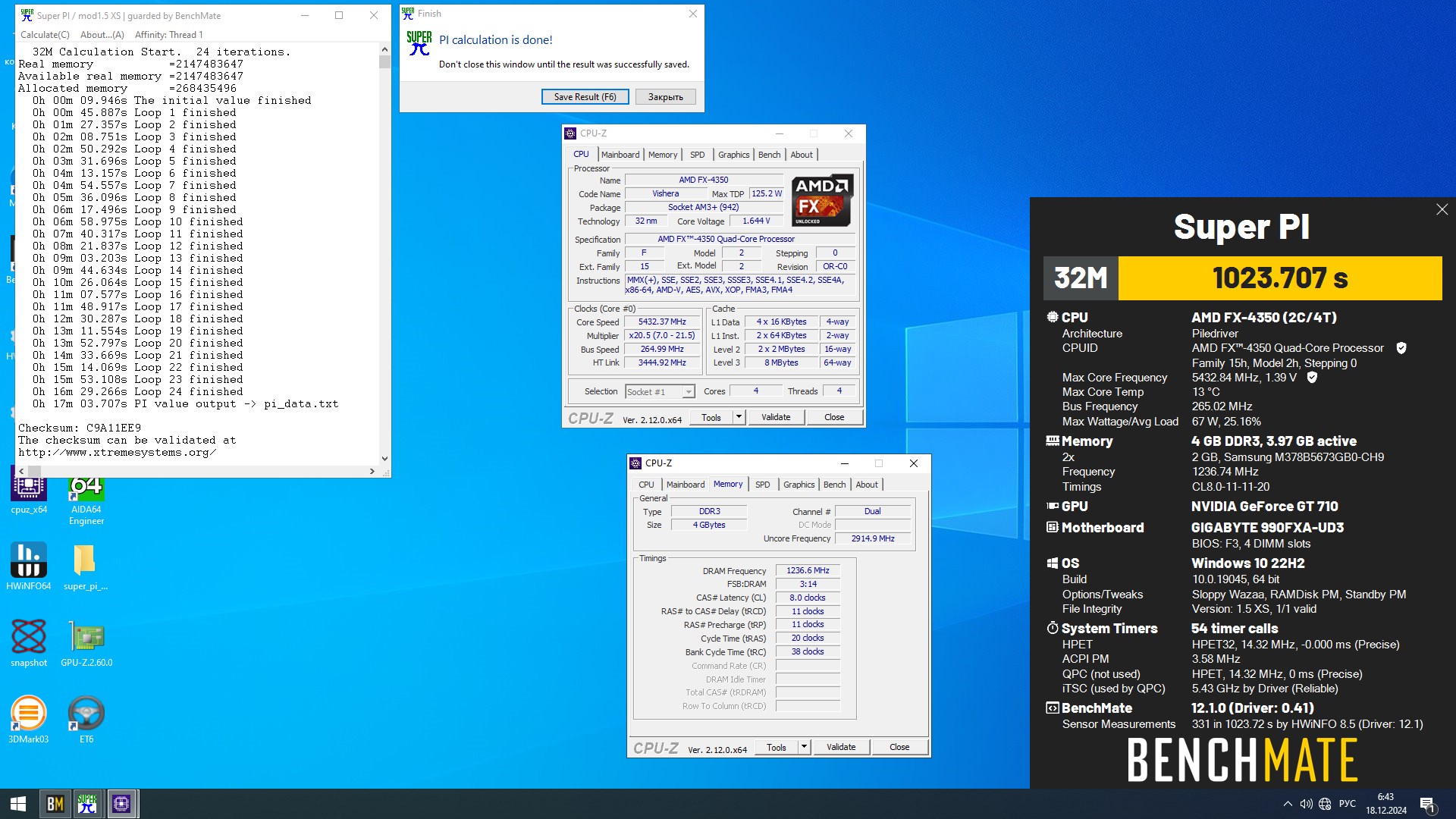Expand Tools dropdown arrow in CPU-Z Memory window

coord(805,747)
